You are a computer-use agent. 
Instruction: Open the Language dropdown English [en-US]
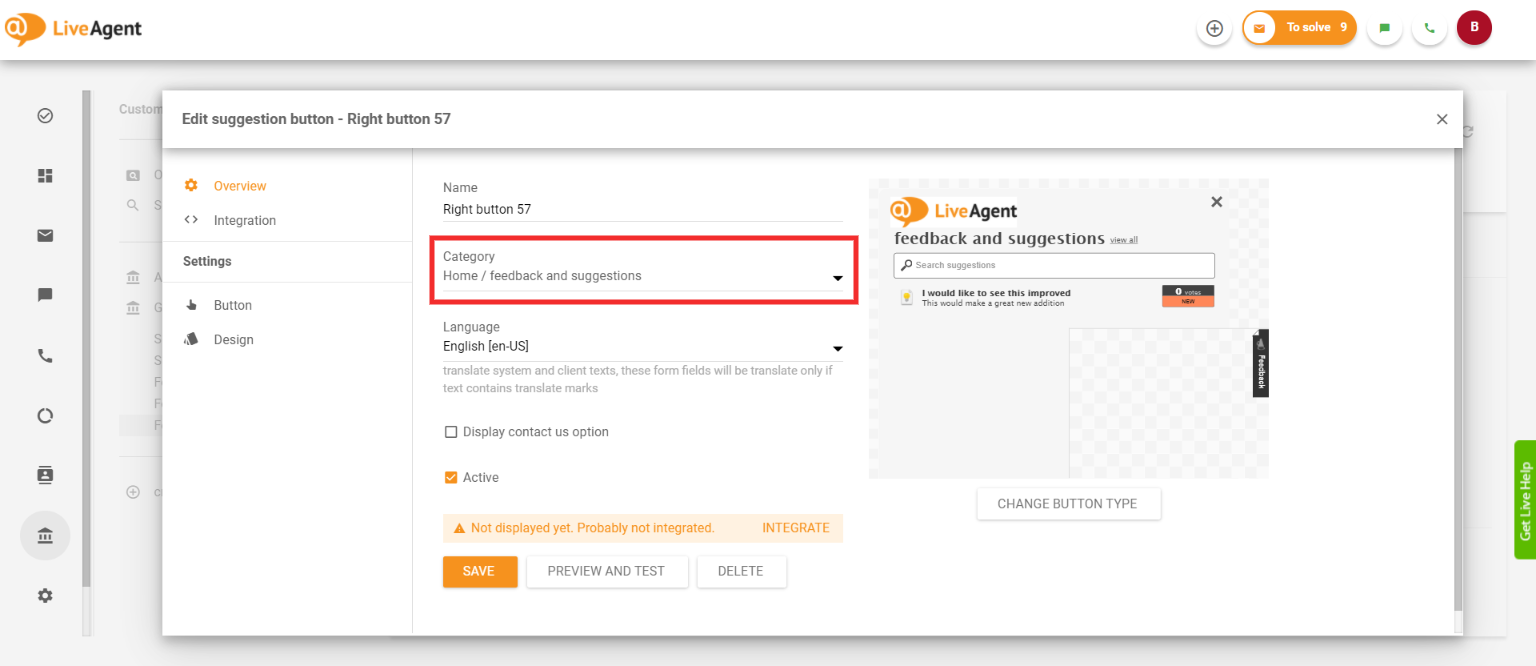tap(643, 347)
